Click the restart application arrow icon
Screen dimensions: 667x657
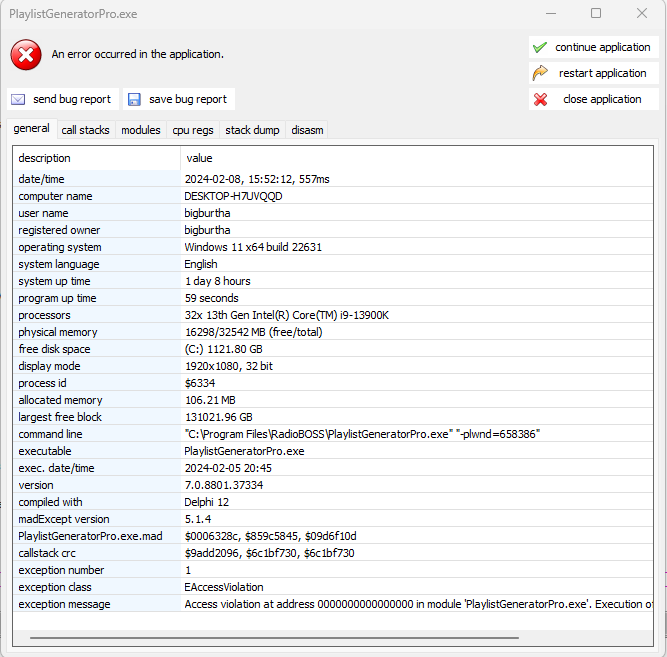point(540,73)
